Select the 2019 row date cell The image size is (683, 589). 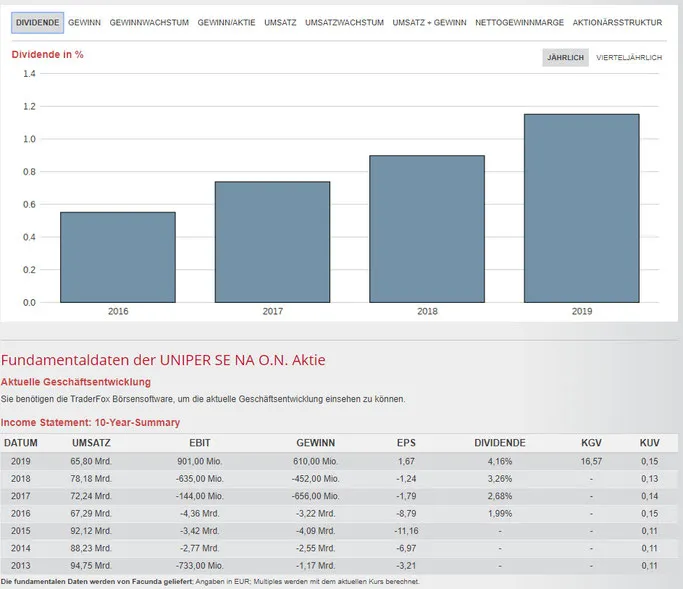(21, 461)
